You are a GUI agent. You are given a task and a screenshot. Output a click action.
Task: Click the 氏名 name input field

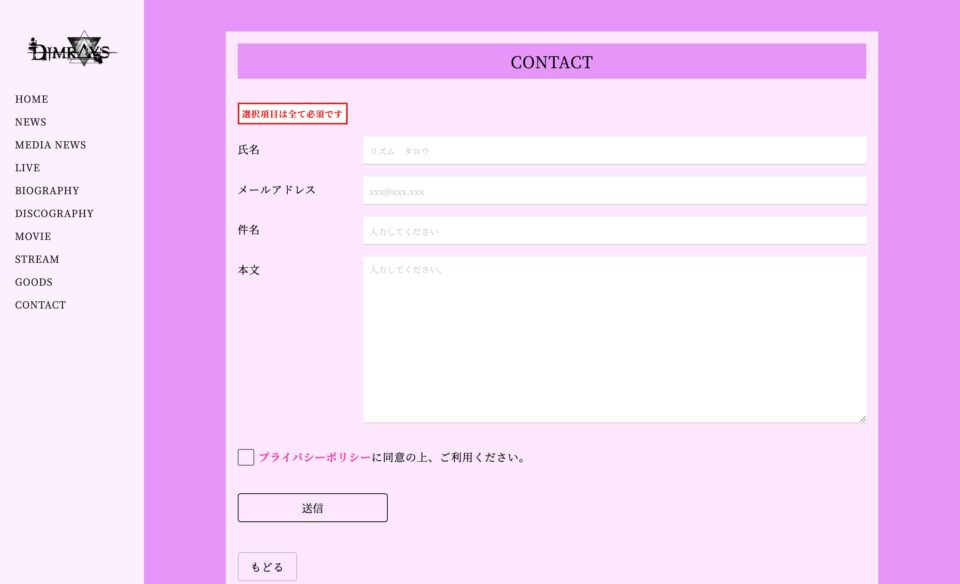tap(614, 150)
